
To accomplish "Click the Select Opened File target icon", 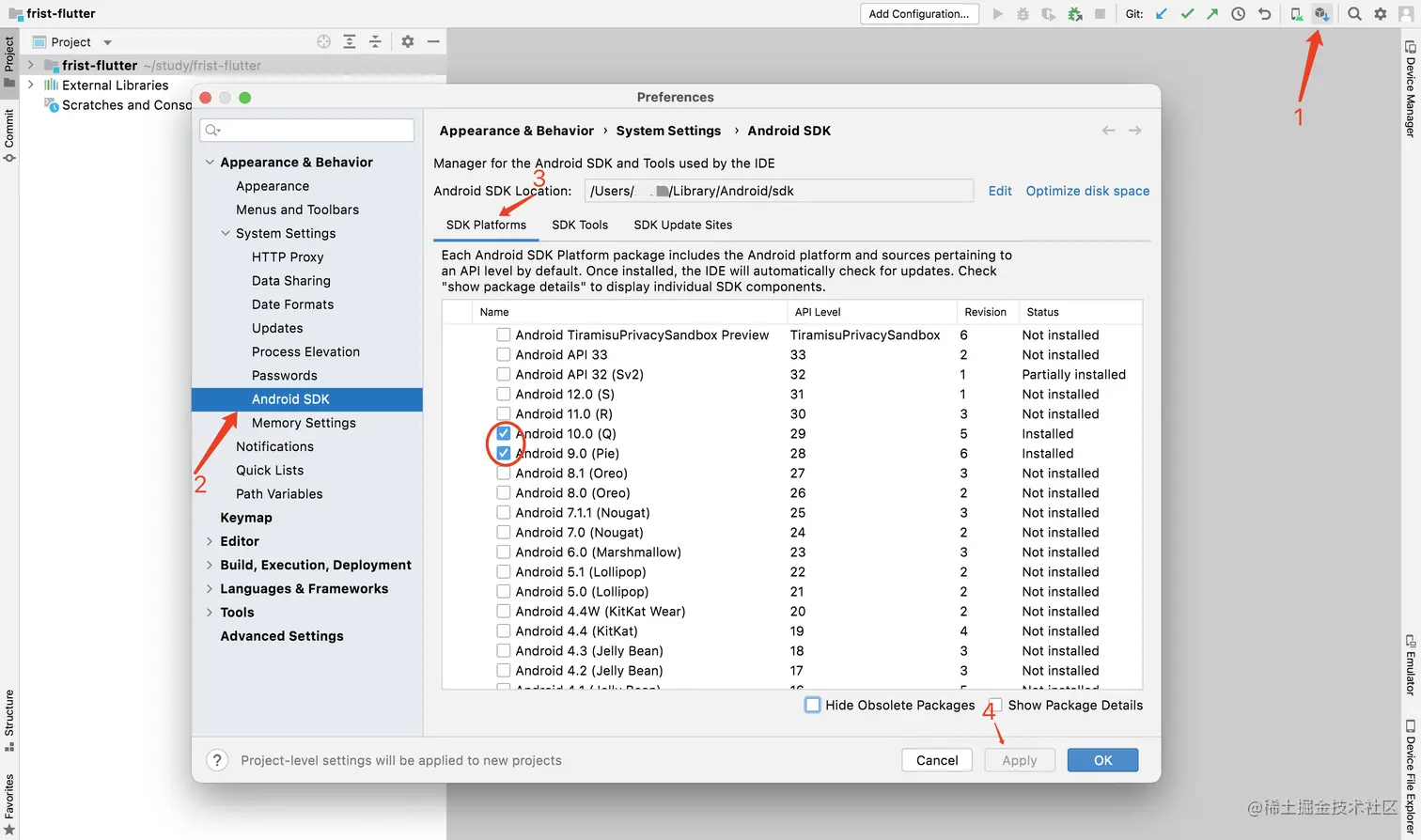I will tap(324, 41).
